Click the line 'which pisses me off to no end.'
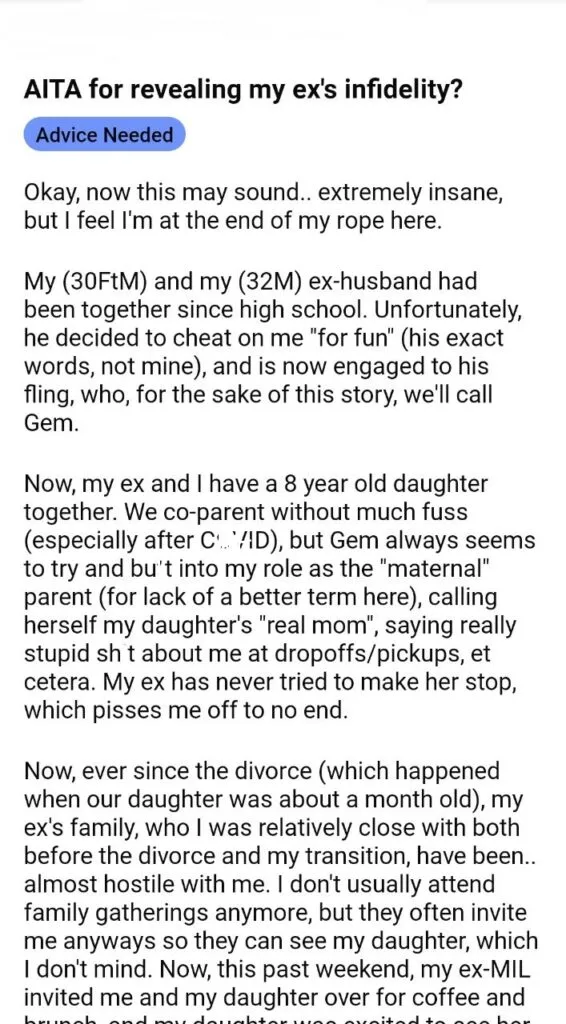The height and width of the screenshot is (1024, 566). [x=185, y=711]
